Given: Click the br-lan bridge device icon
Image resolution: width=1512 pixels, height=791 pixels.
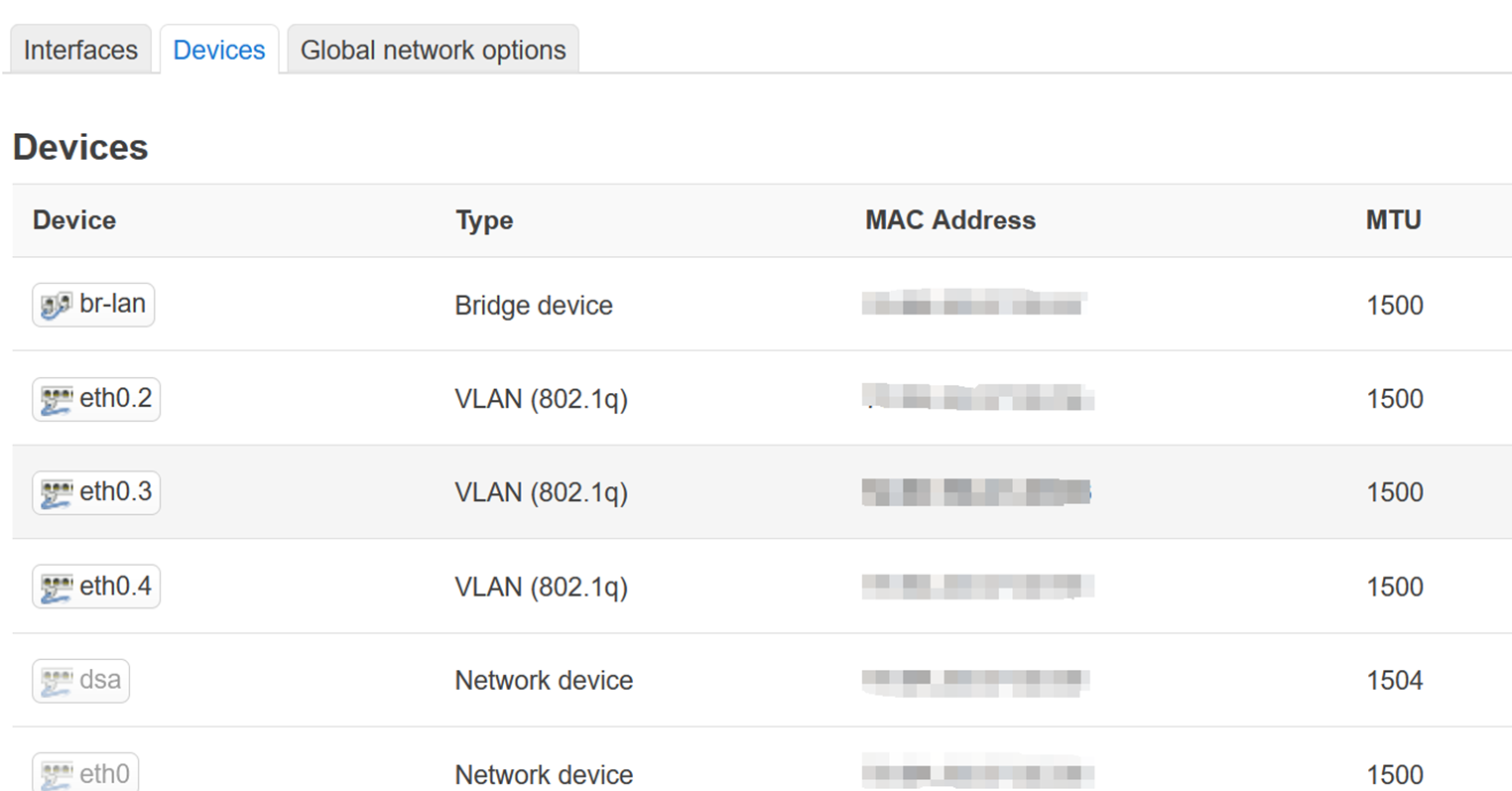Looking at the screenshot, I should 56,305.
